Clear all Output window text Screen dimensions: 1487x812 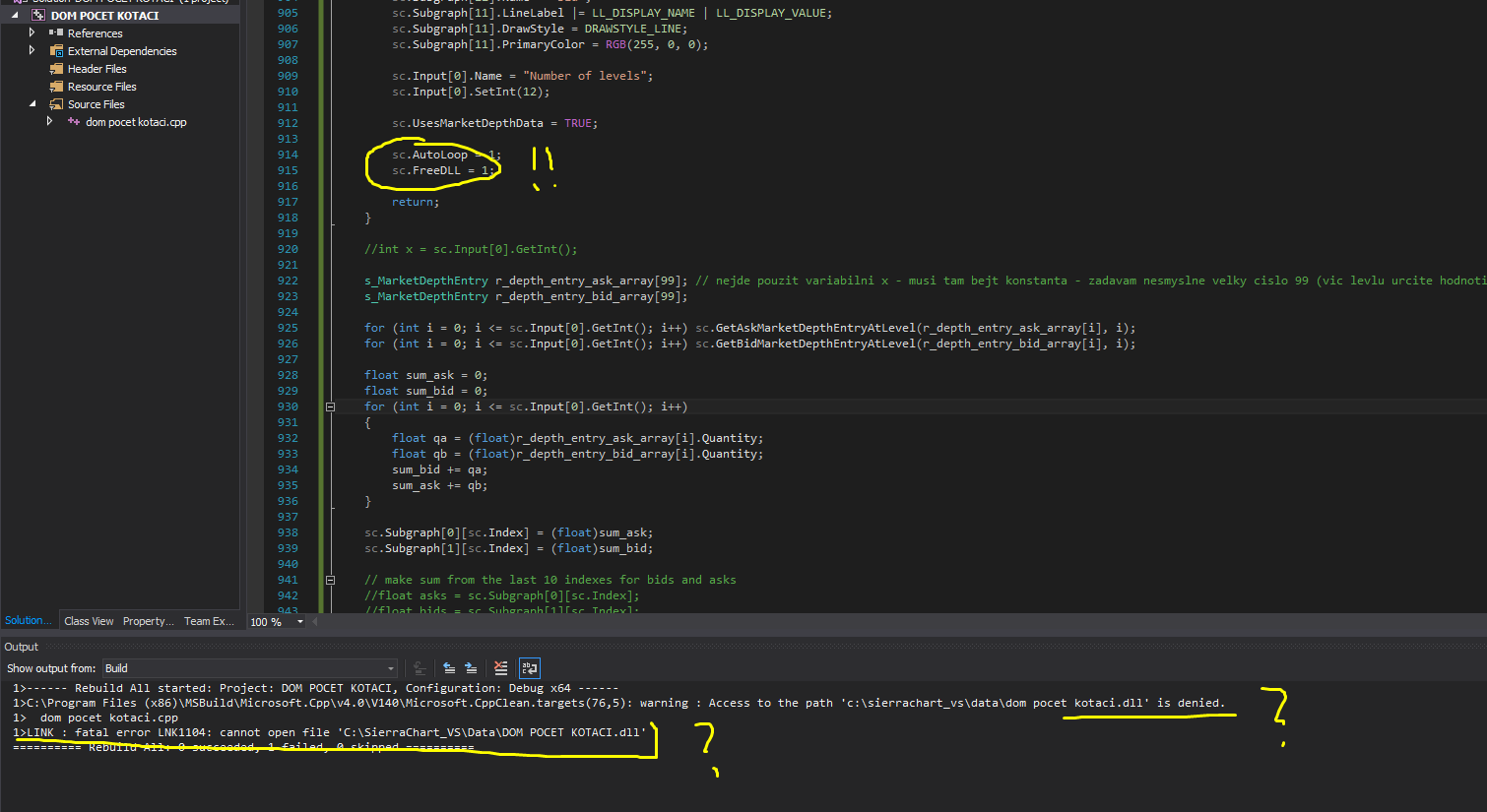point(501,668)
